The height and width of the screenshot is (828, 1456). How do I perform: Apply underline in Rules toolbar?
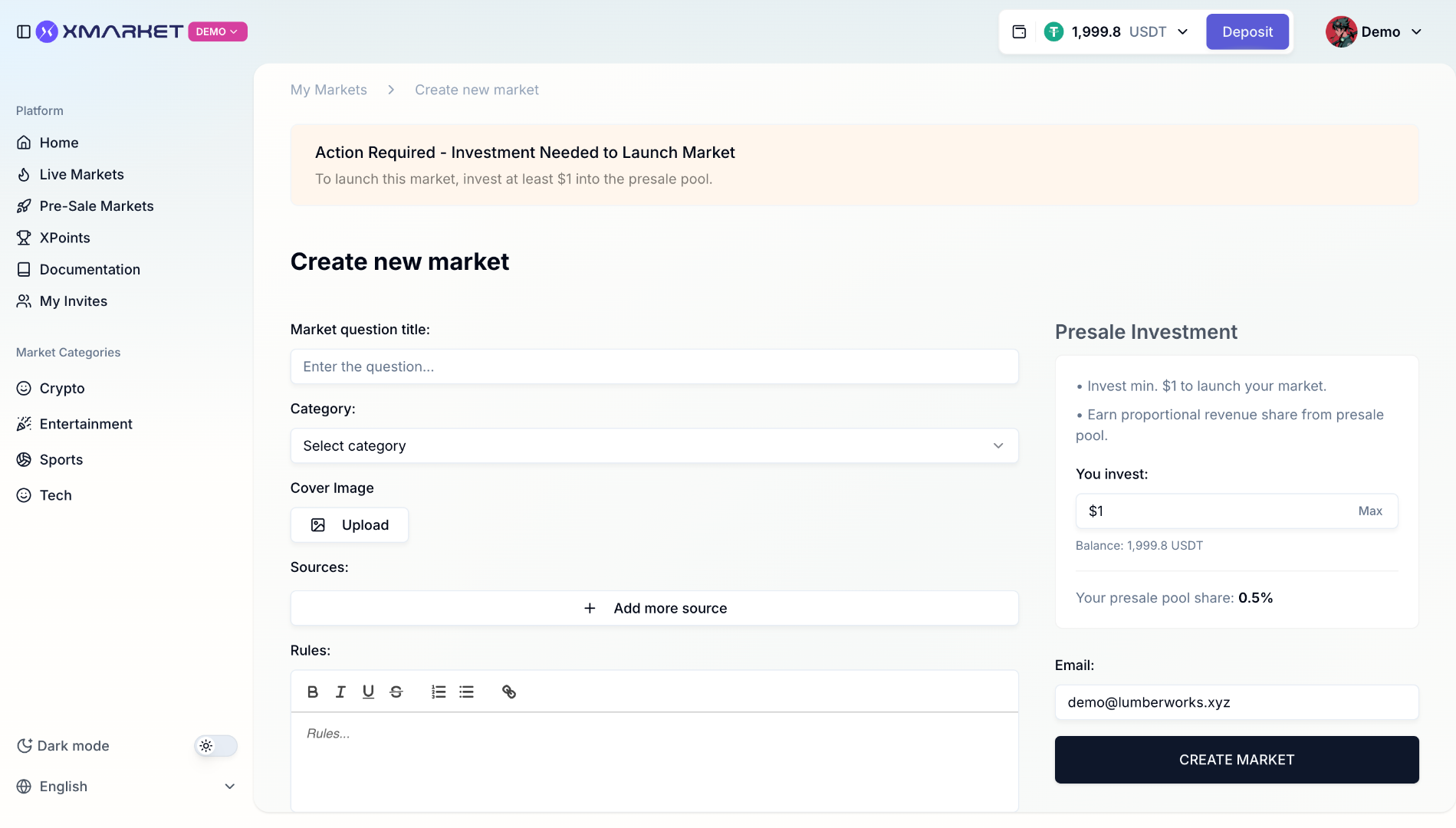(368, 692)
